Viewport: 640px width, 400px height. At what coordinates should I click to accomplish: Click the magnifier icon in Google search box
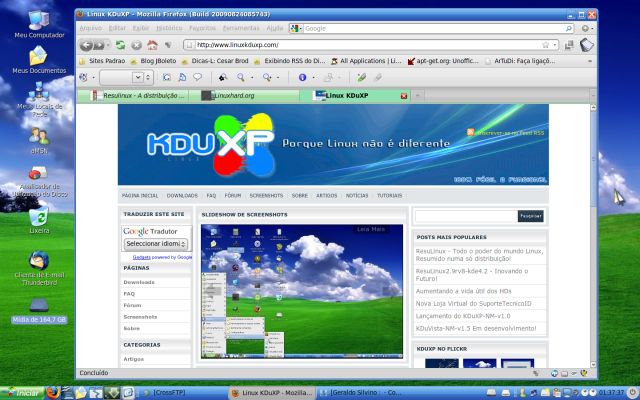coord(569,29)
